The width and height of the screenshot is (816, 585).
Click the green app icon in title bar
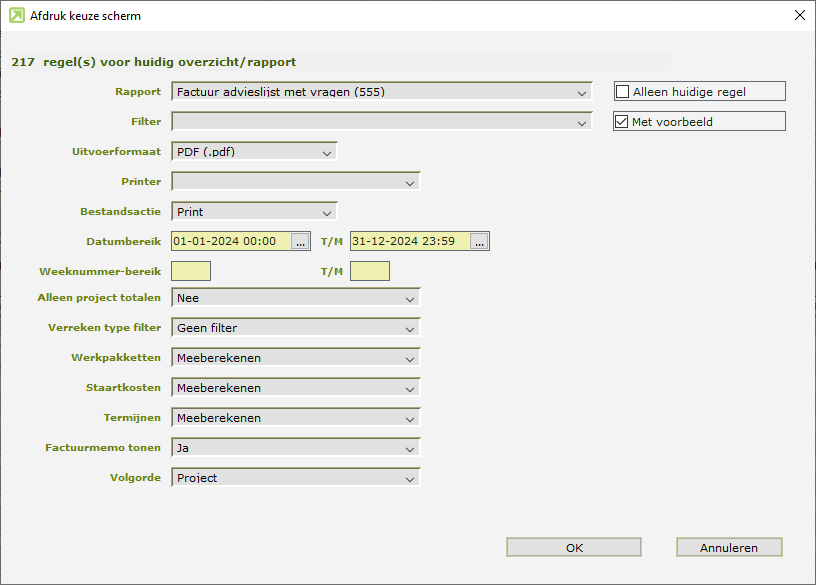click(x=16, y=16)
